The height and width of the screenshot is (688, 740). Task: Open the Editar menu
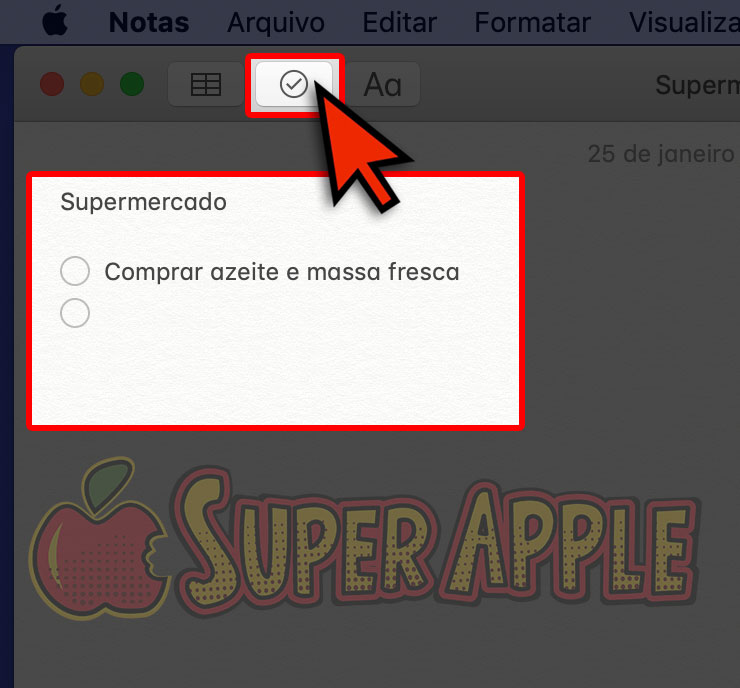pos(399,22)
